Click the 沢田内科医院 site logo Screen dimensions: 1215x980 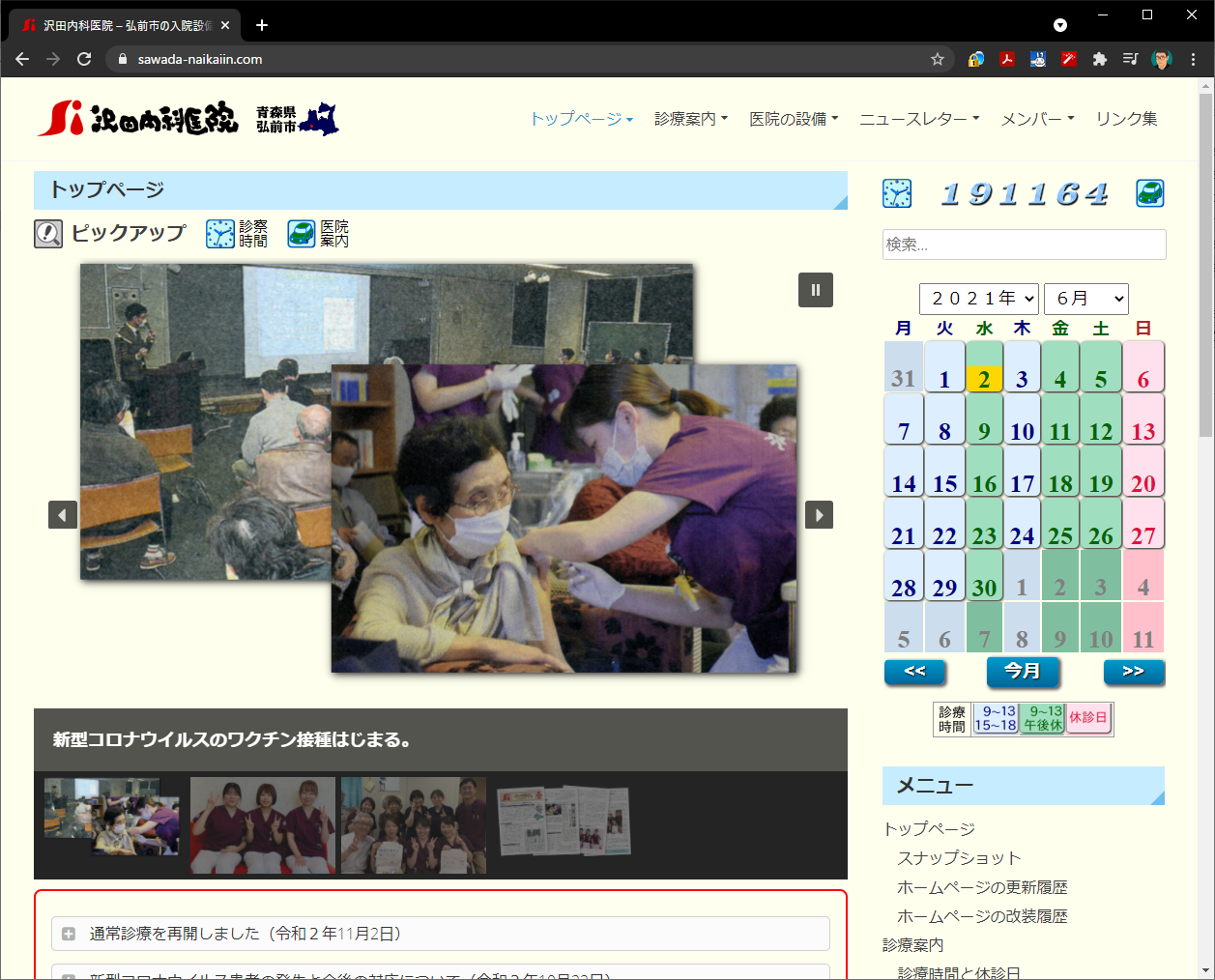pyautogui.click(x=137, y=119)
